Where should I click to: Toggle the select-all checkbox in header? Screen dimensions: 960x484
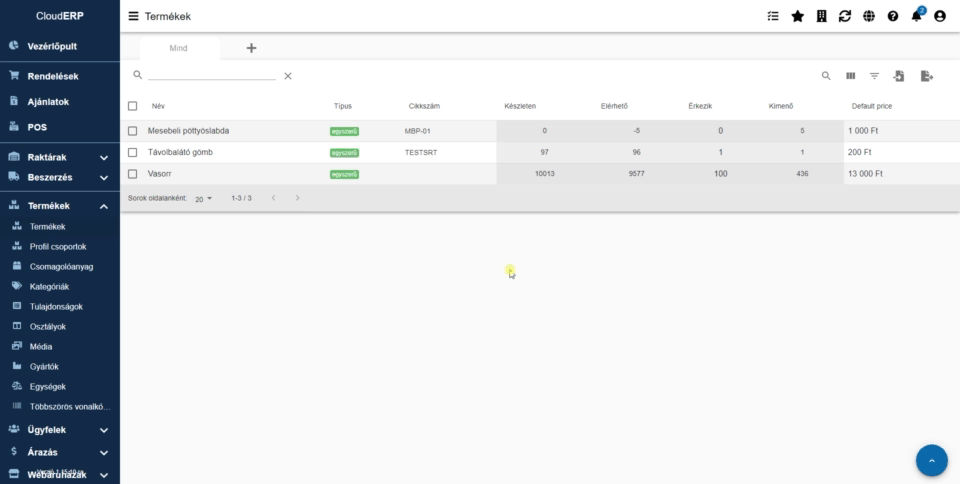132,106
